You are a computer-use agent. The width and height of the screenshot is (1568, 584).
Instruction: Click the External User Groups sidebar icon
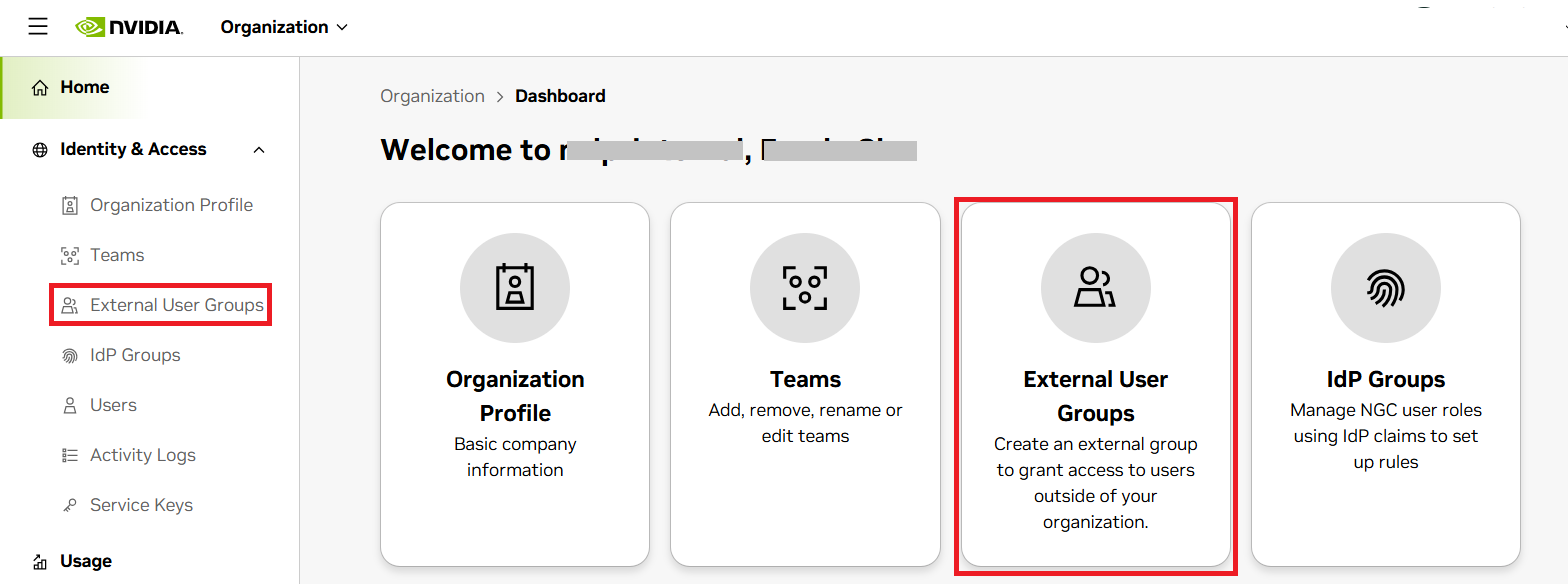tap(70, 305)
